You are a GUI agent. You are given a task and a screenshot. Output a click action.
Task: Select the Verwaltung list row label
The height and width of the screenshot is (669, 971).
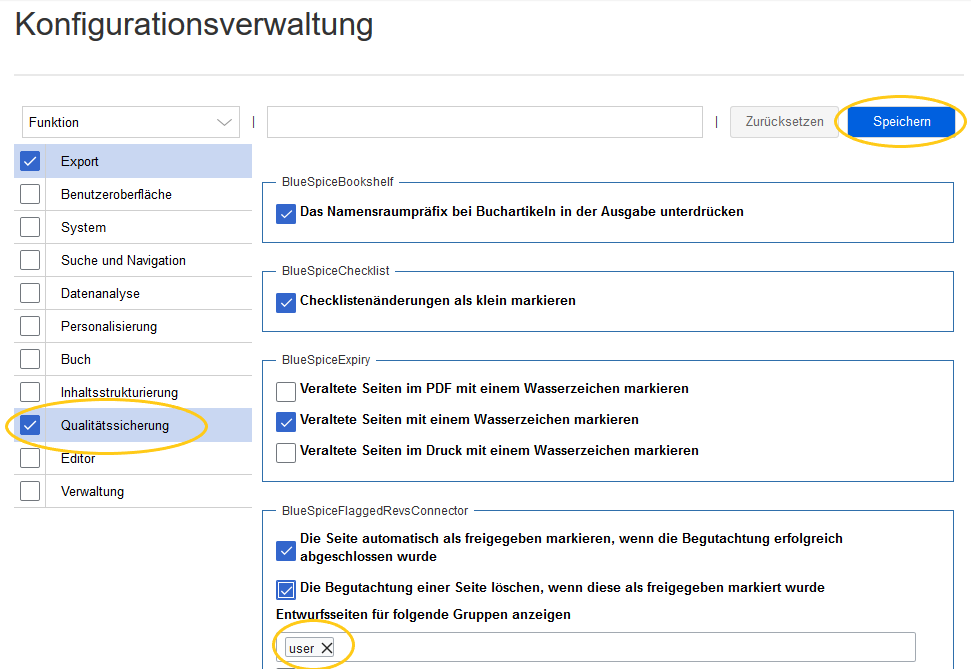tap(92, 491)
